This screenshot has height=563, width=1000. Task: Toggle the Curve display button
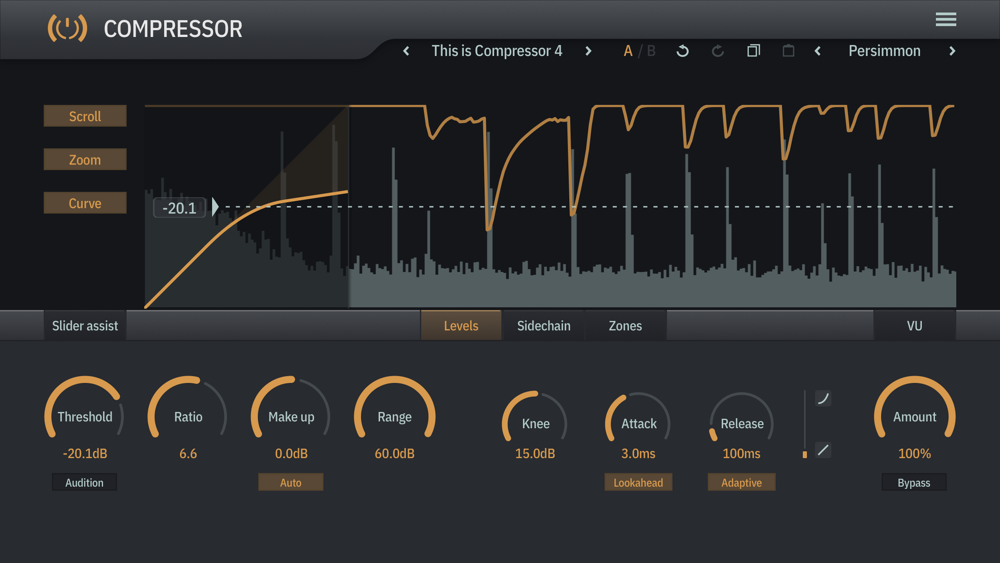[85, 203]
